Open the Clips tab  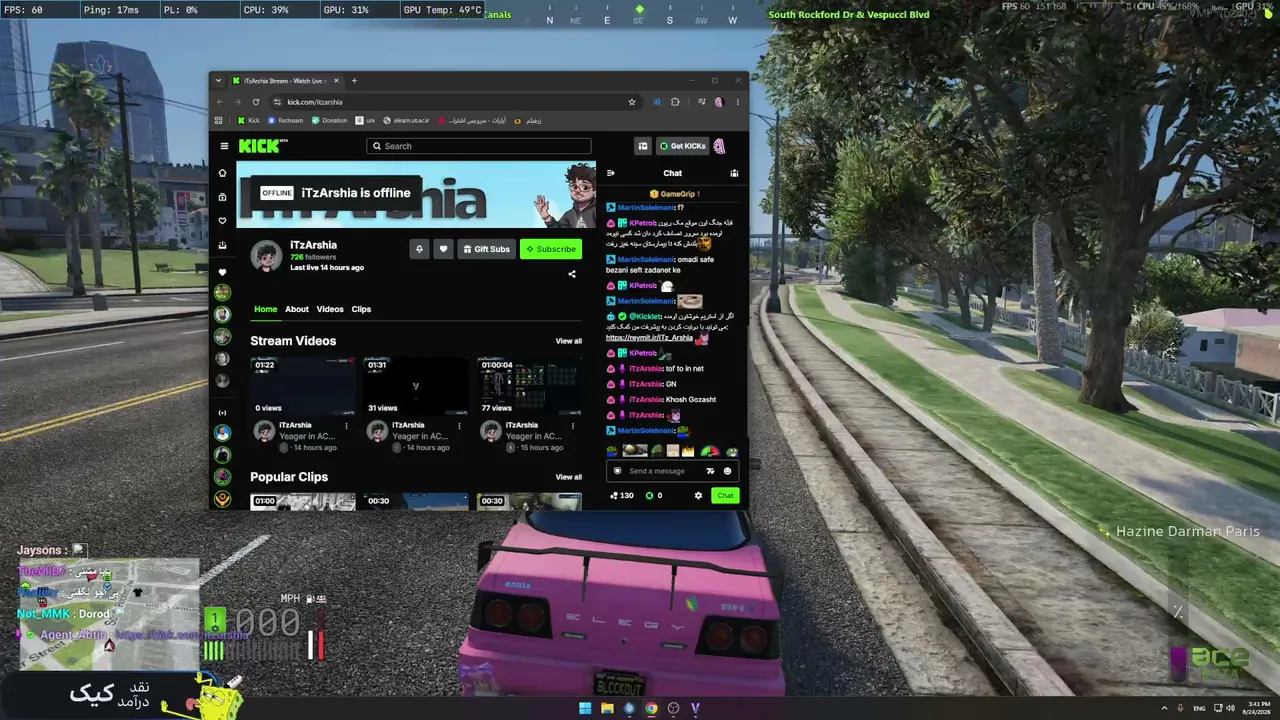(x=361, y=309)
